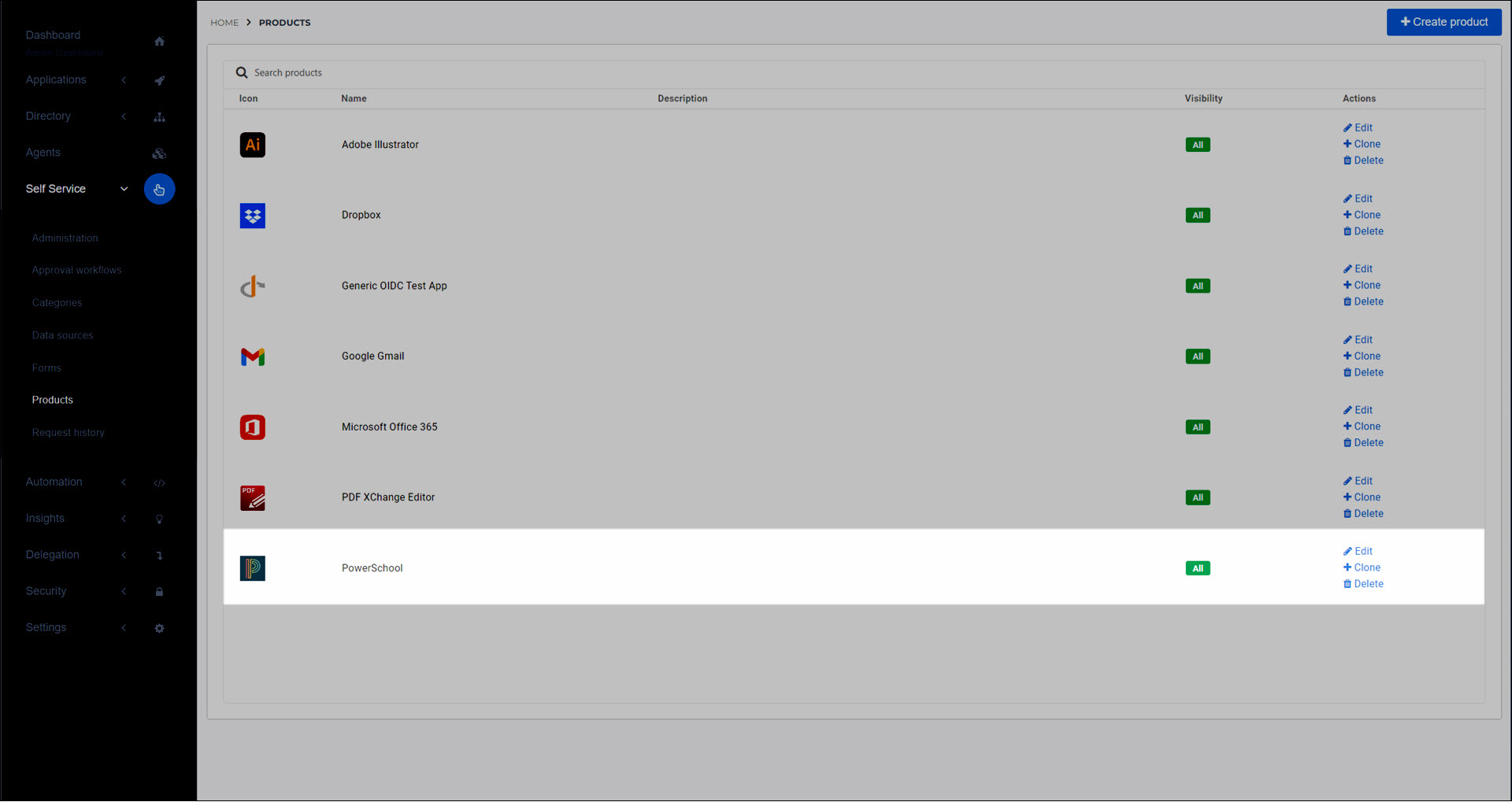Click the Delegation arrow icon
This screenshot has width=1512, height=802.
click(x=159, y=556)
